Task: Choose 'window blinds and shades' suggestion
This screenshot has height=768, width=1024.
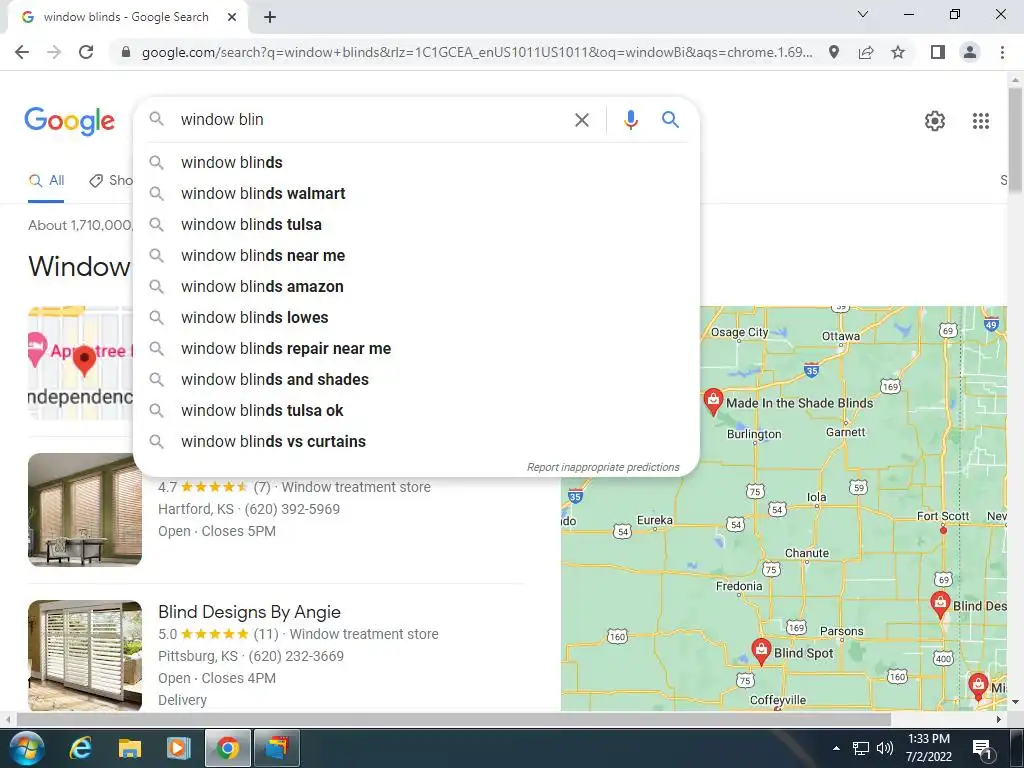Action: tap(416, 379)
